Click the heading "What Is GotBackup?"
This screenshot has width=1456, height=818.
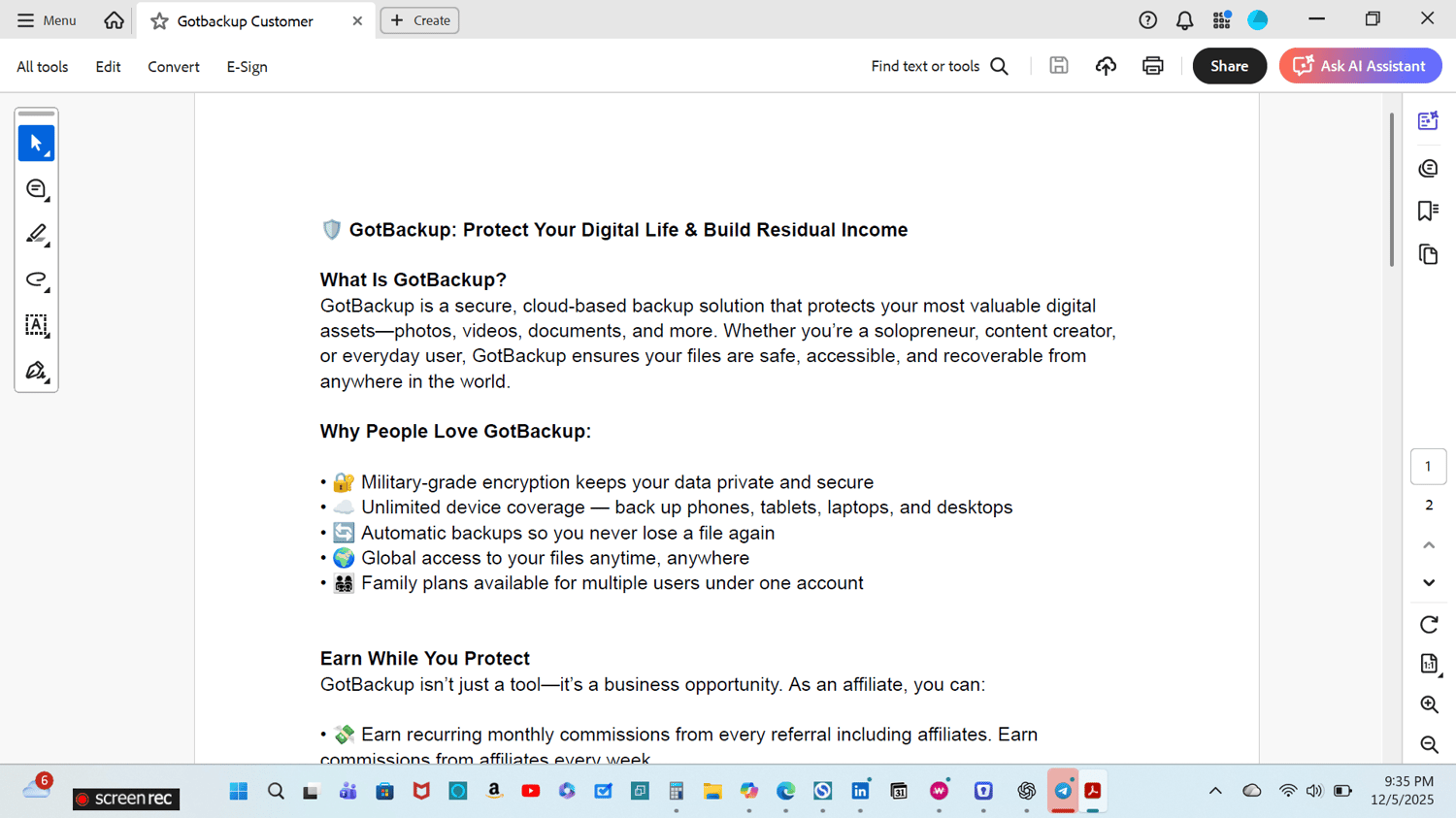[414, 280]
